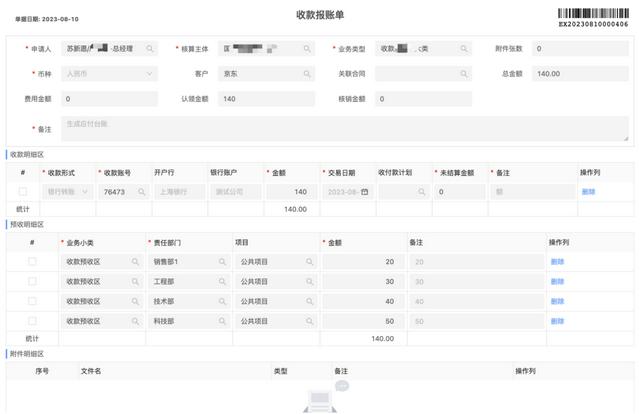This screenshot has width=640, height=414.
Task: Click search icon beside 科技部 department
Action: [222, 321]
